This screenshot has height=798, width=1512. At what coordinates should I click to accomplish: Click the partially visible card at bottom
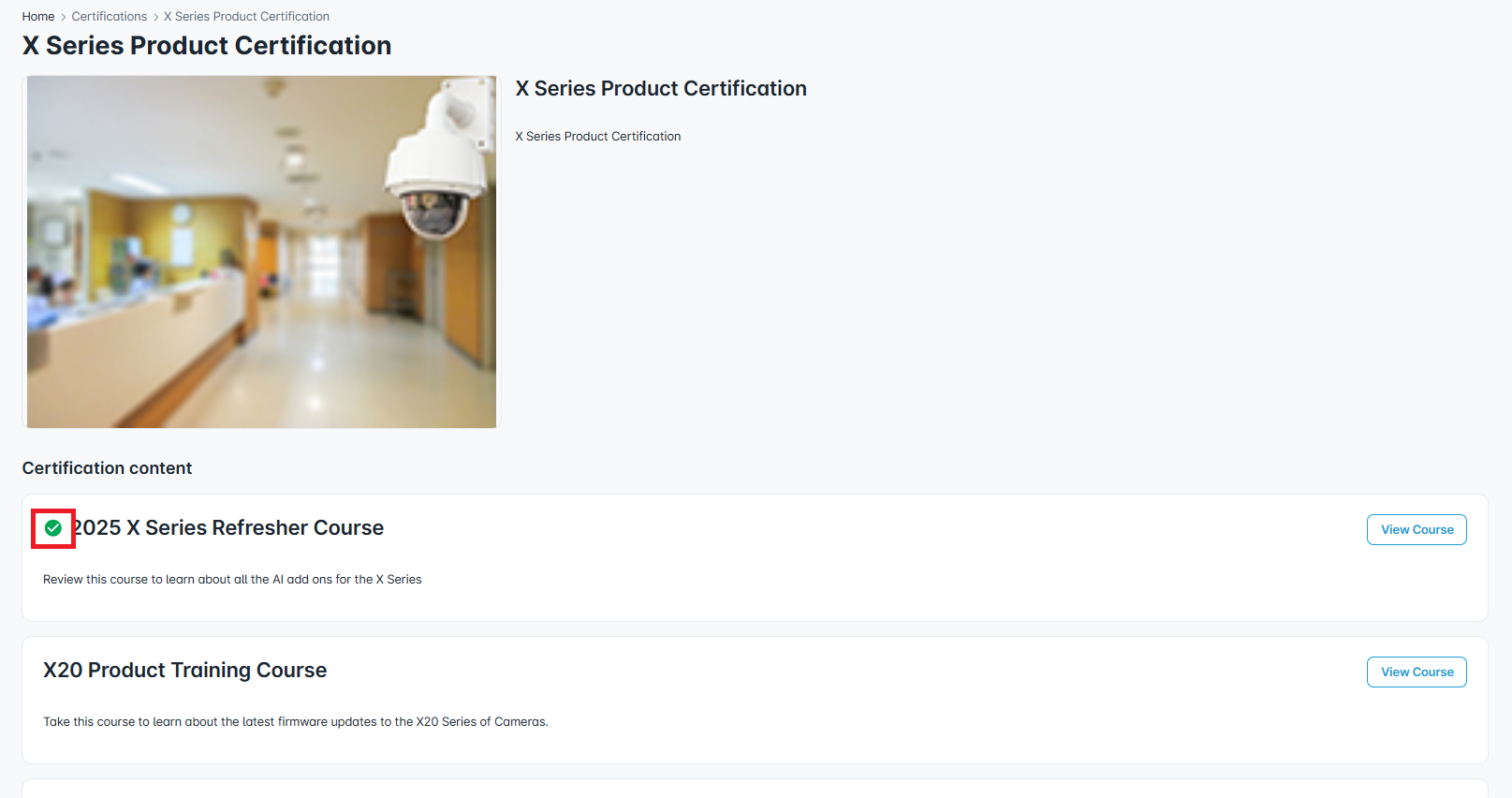755,789
